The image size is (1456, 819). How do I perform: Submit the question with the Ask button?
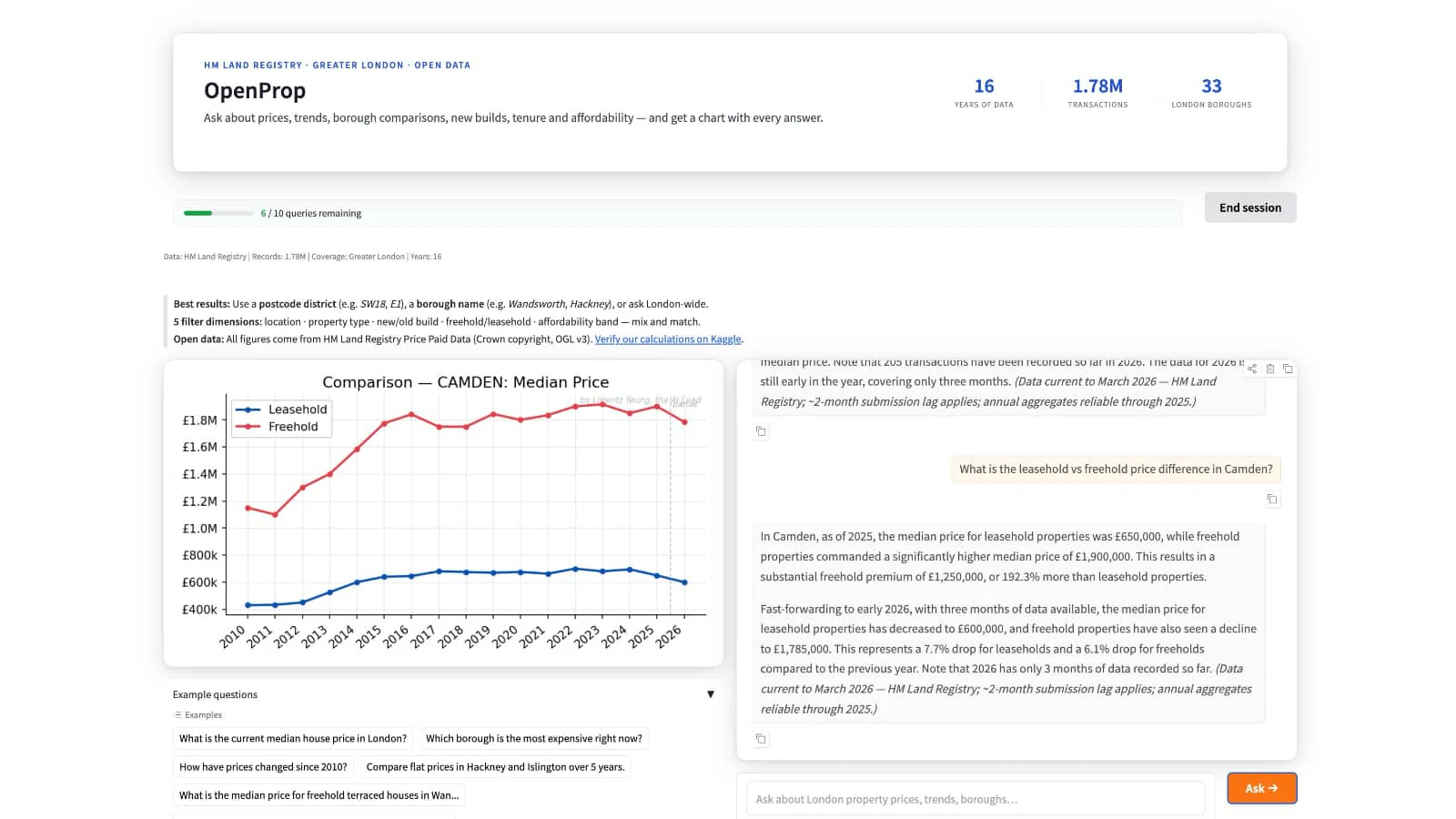tap(1261, 788)
